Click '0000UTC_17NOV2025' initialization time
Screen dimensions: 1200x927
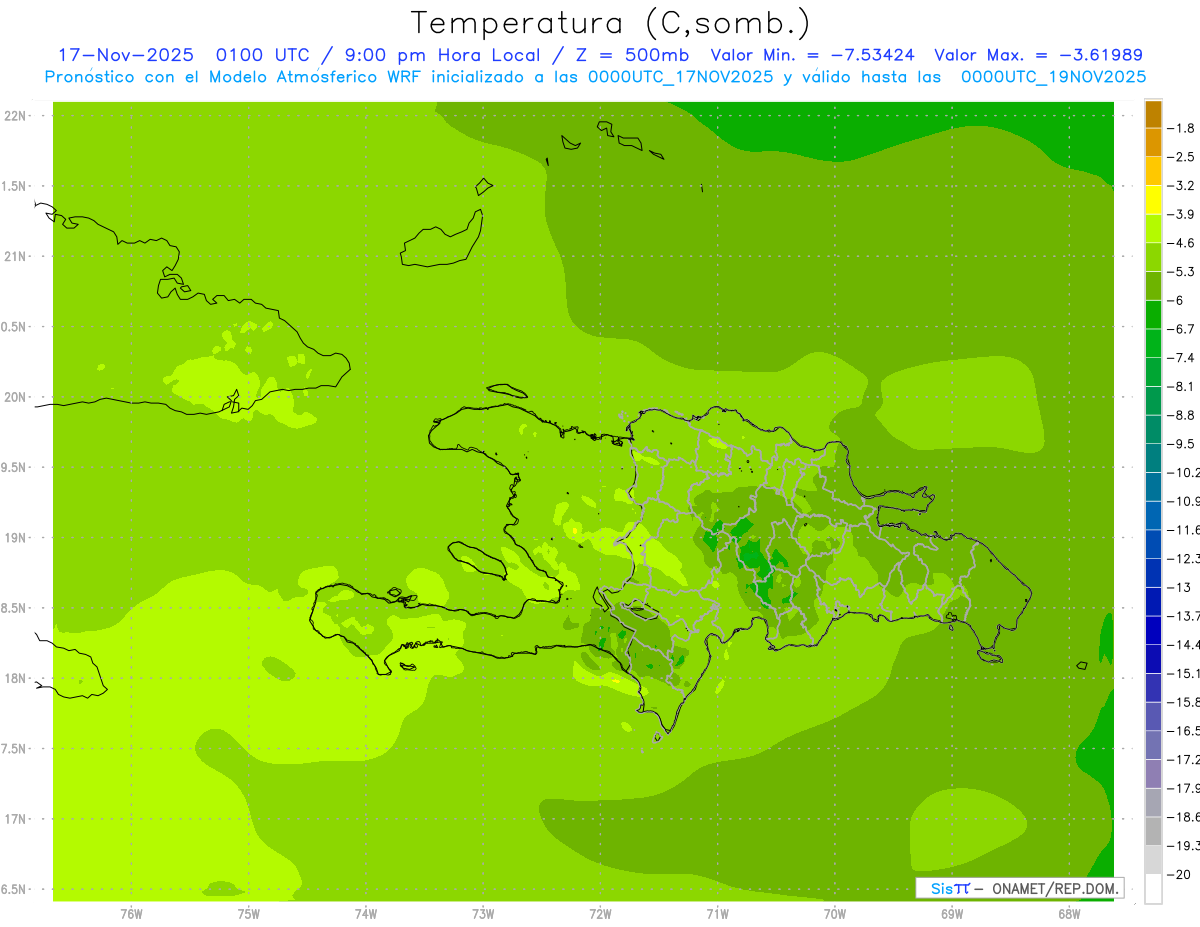(x=681, y=77)
